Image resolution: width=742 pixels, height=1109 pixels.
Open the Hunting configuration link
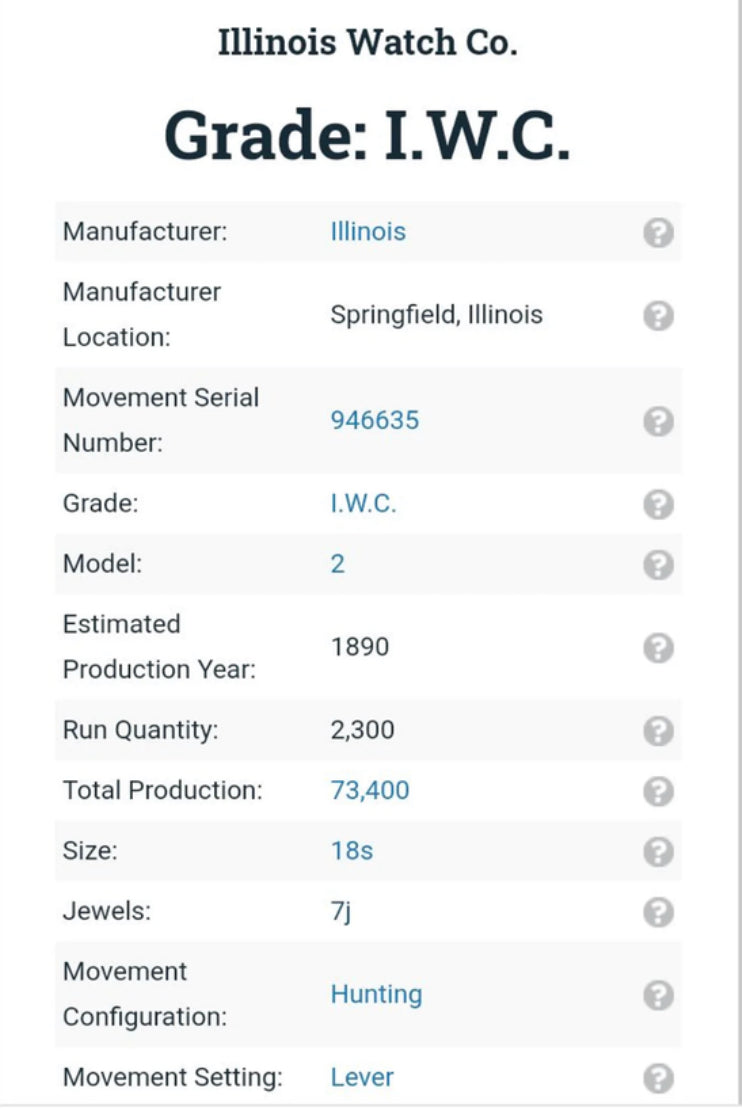376,995
